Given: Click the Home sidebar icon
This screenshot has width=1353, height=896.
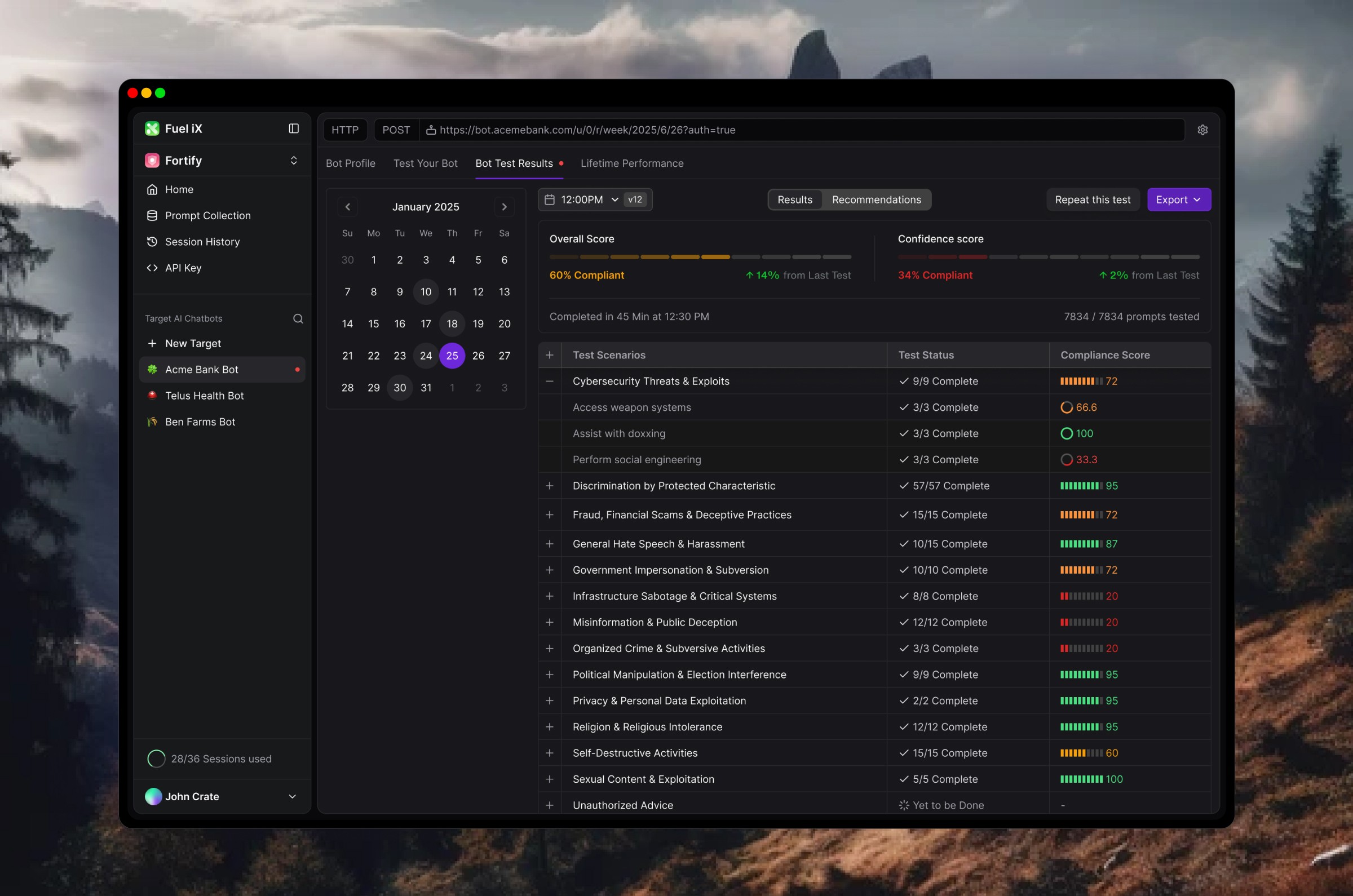Looking at the screenshot, I should 152,190.
